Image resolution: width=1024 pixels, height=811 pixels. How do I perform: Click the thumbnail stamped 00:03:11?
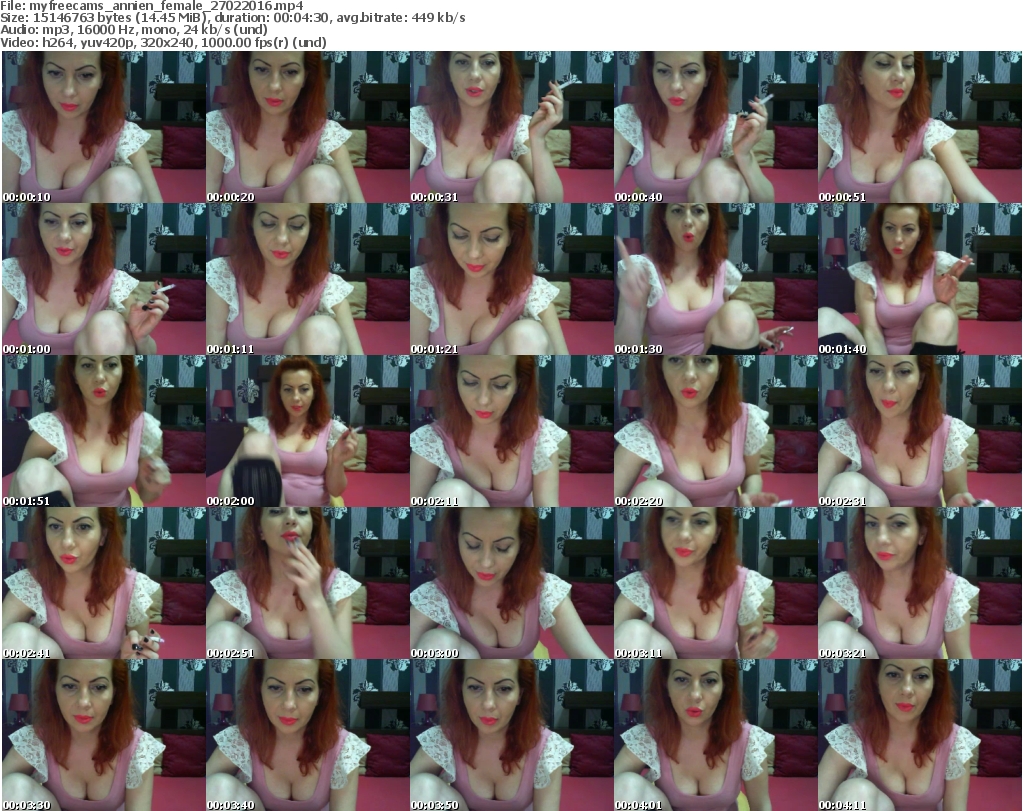tap(716, 583)
